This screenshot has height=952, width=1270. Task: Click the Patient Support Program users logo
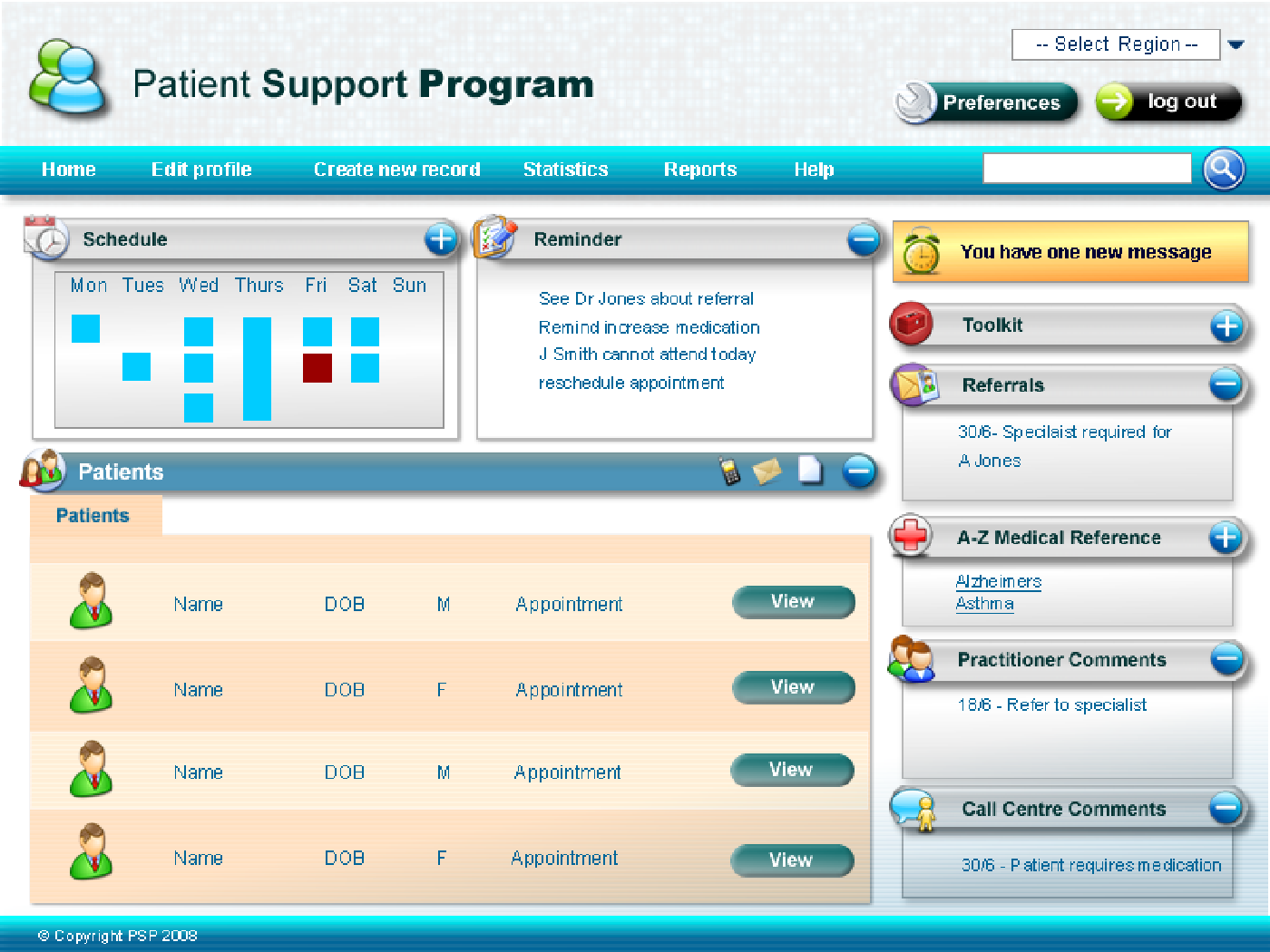[x=67, y=76]
